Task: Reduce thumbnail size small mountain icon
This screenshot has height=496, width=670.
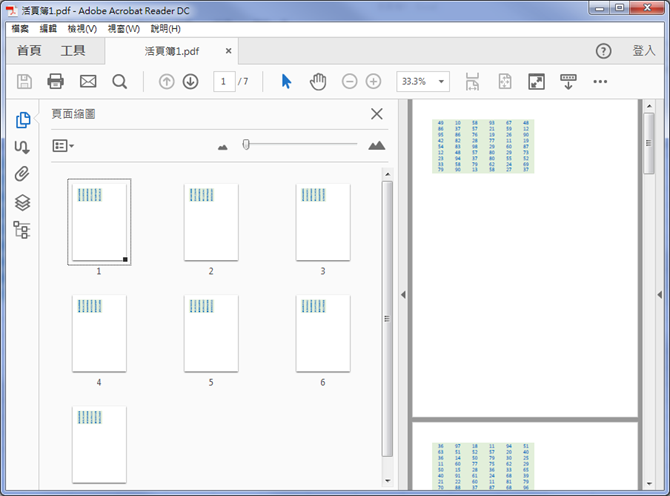Action: pyautogui.click(x=223, y=147)
